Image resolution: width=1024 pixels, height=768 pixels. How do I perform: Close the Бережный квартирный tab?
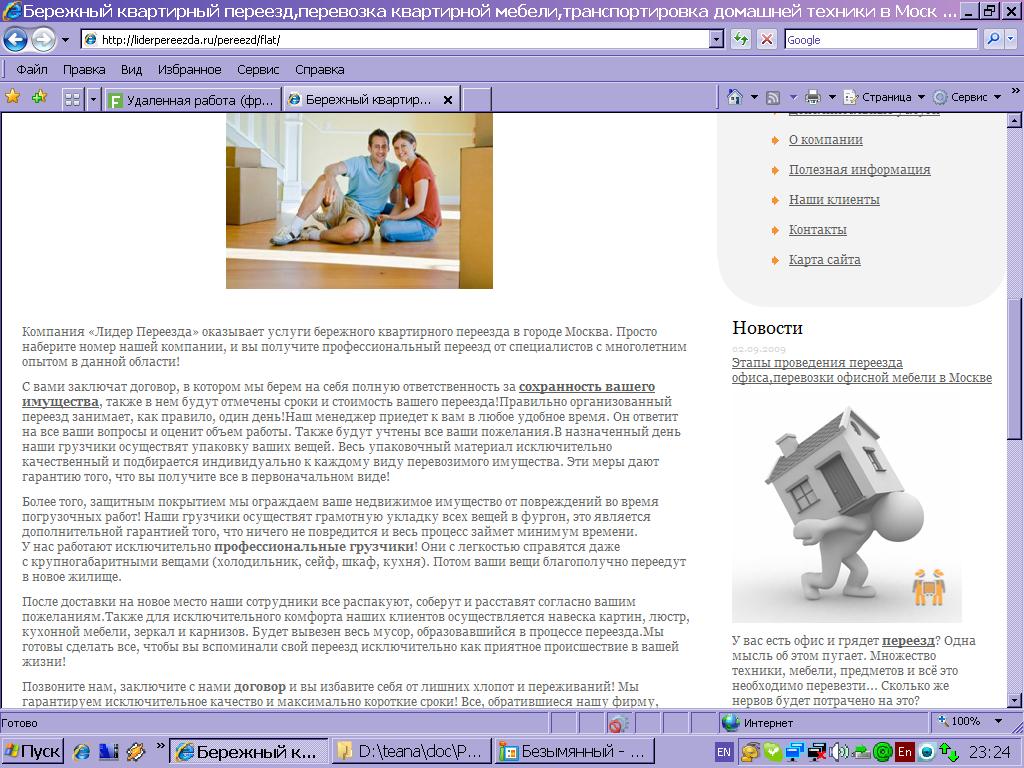(448, 100)
